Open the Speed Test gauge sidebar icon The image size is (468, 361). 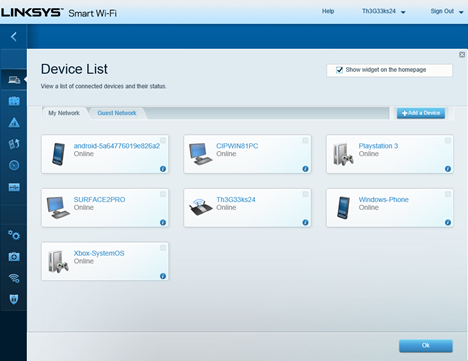click(14, 165)
